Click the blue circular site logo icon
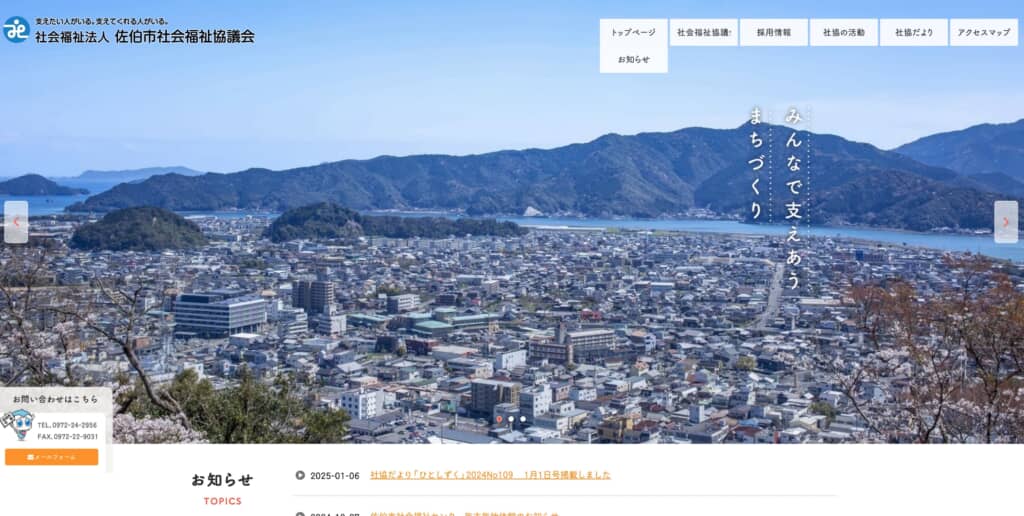 tap(16, 29)
